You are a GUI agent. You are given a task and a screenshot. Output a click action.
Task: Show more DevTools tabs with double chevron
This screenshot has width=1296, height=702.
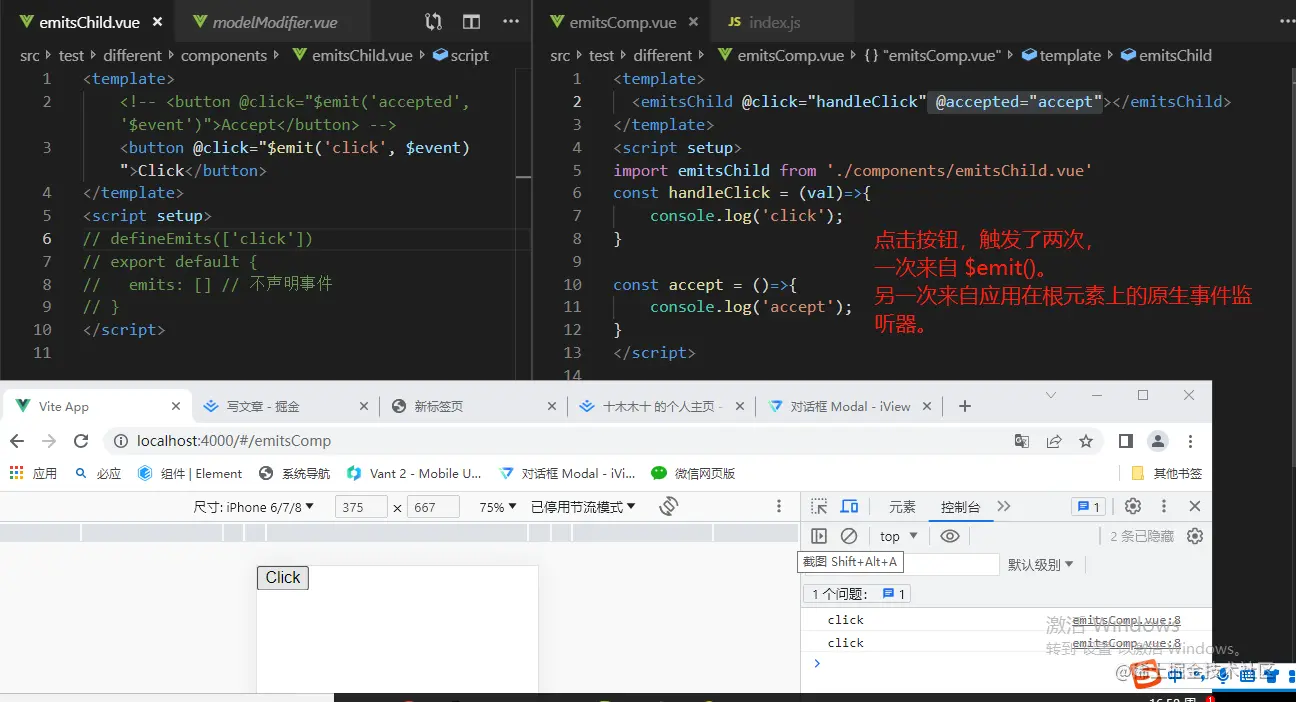(1004, 507)
